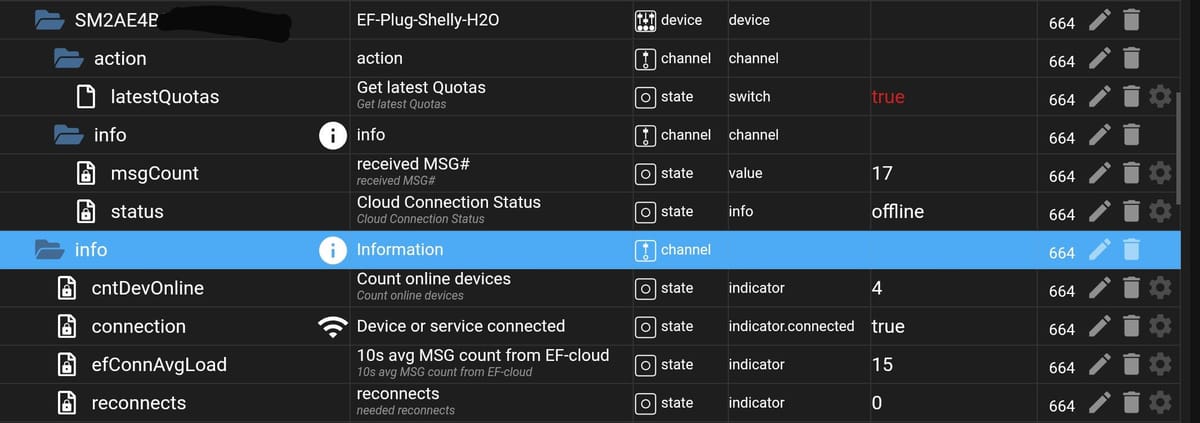Image resolution: width=1200 pixels, height=423 pixels.
Task: Collapse the highlighted info folder
Action: click(x=49, y=249)
